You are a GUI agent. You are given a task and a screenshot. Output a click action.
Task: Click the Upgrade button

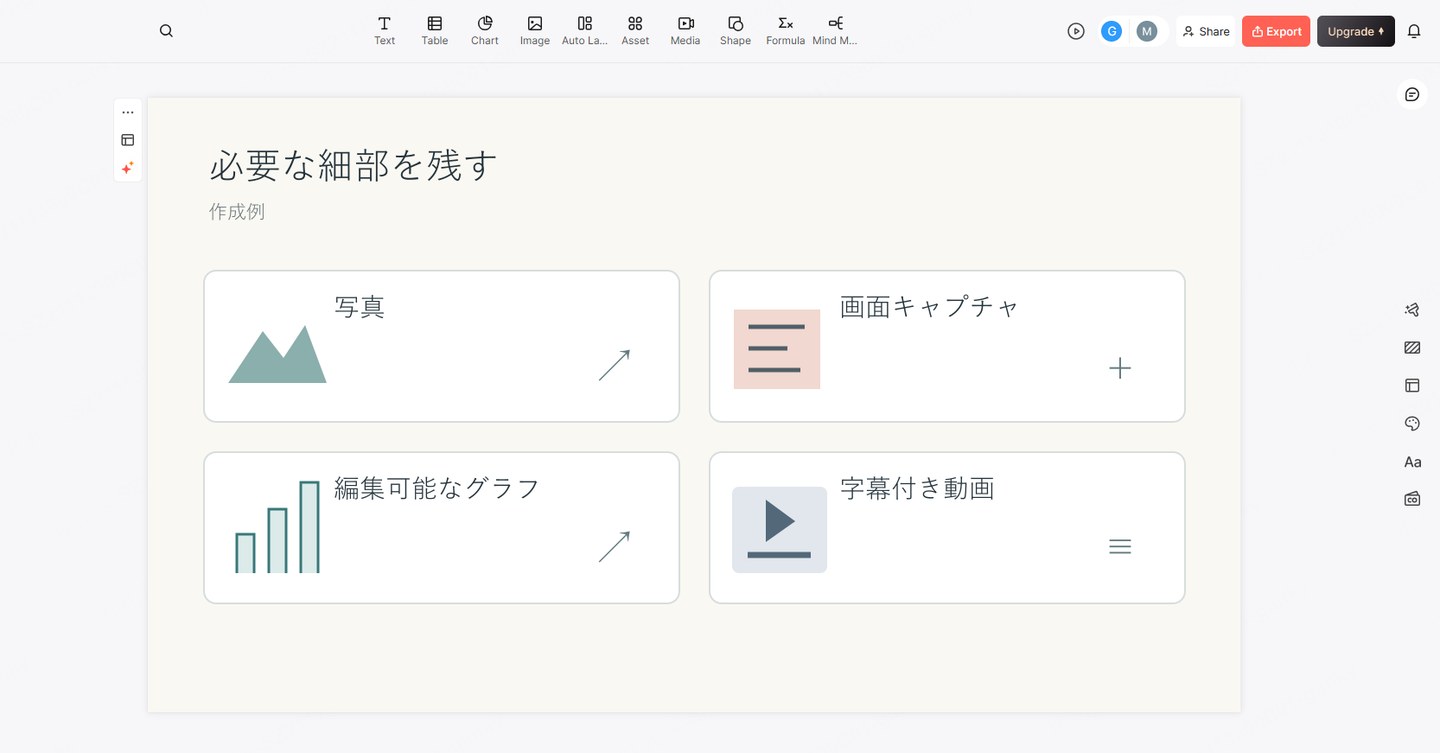[x=1356, y=31]
